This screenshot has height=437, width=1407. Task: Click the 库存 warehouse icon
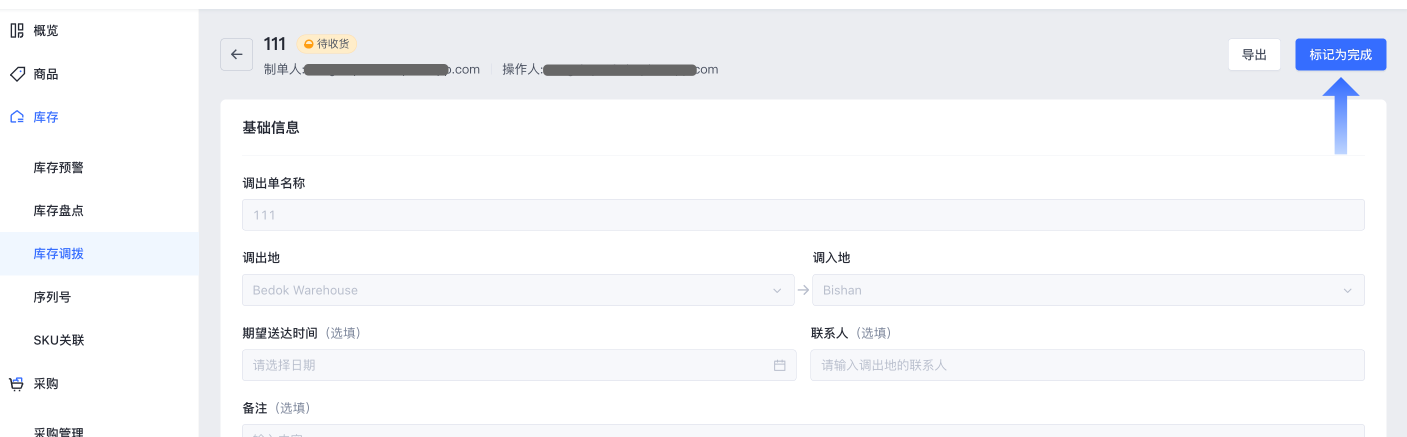coord(17,117)
